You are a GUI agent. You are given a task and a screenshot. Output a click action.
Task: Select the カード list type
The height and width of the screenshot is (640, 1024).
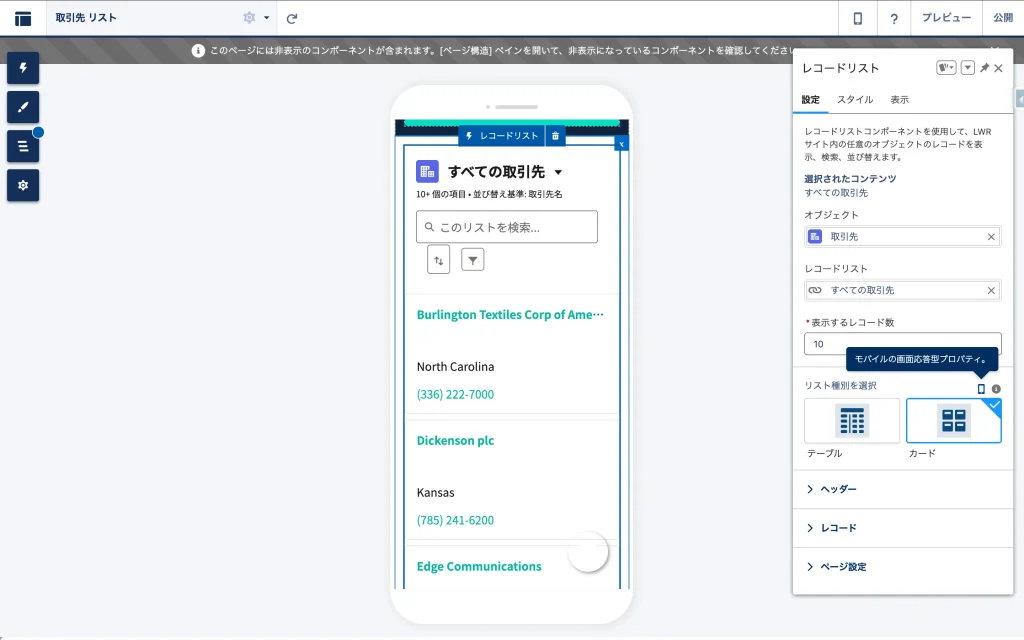point(953,421)
